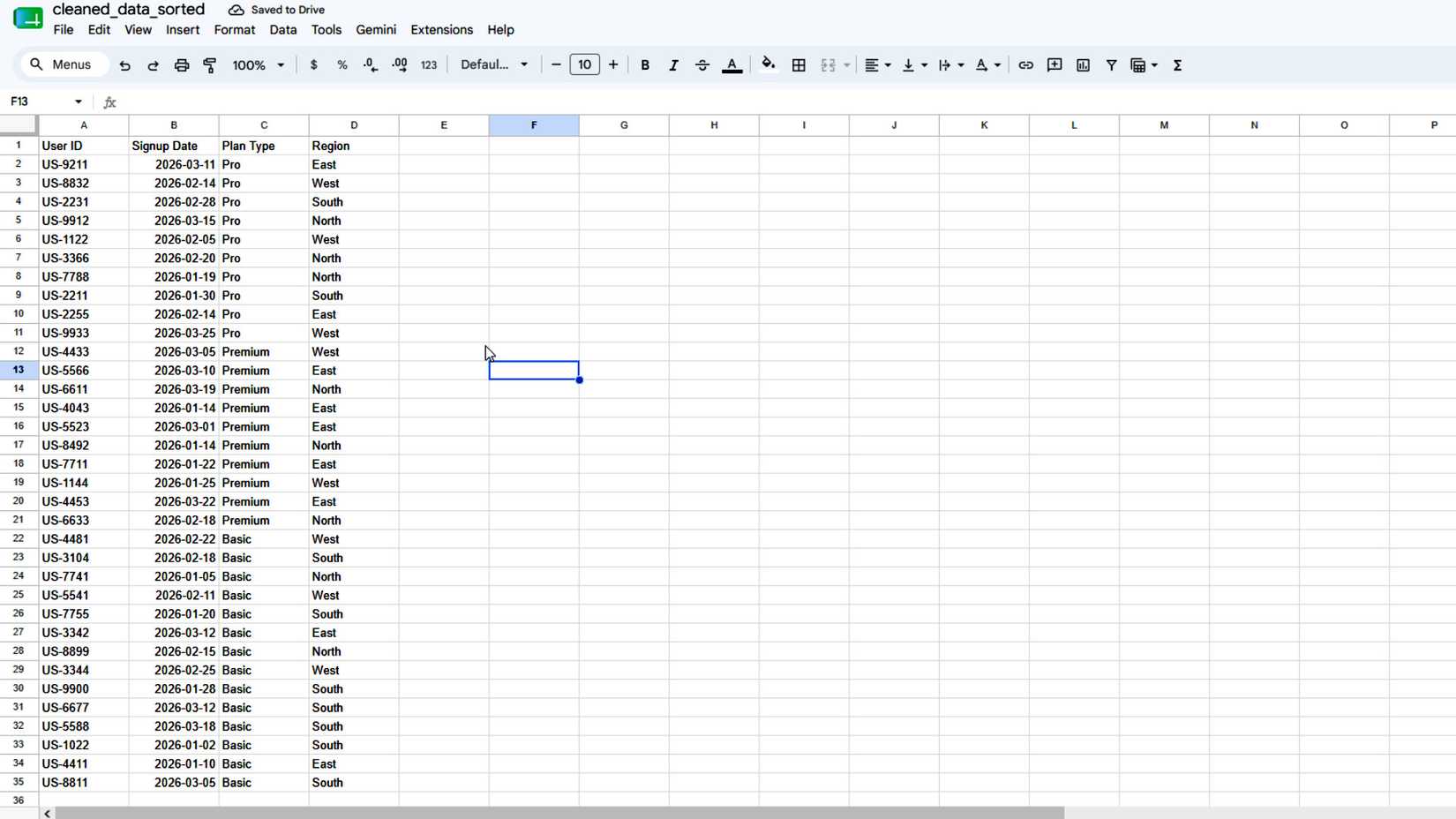Click the cleaned_data_sorted title

click(x=129, y=10)
